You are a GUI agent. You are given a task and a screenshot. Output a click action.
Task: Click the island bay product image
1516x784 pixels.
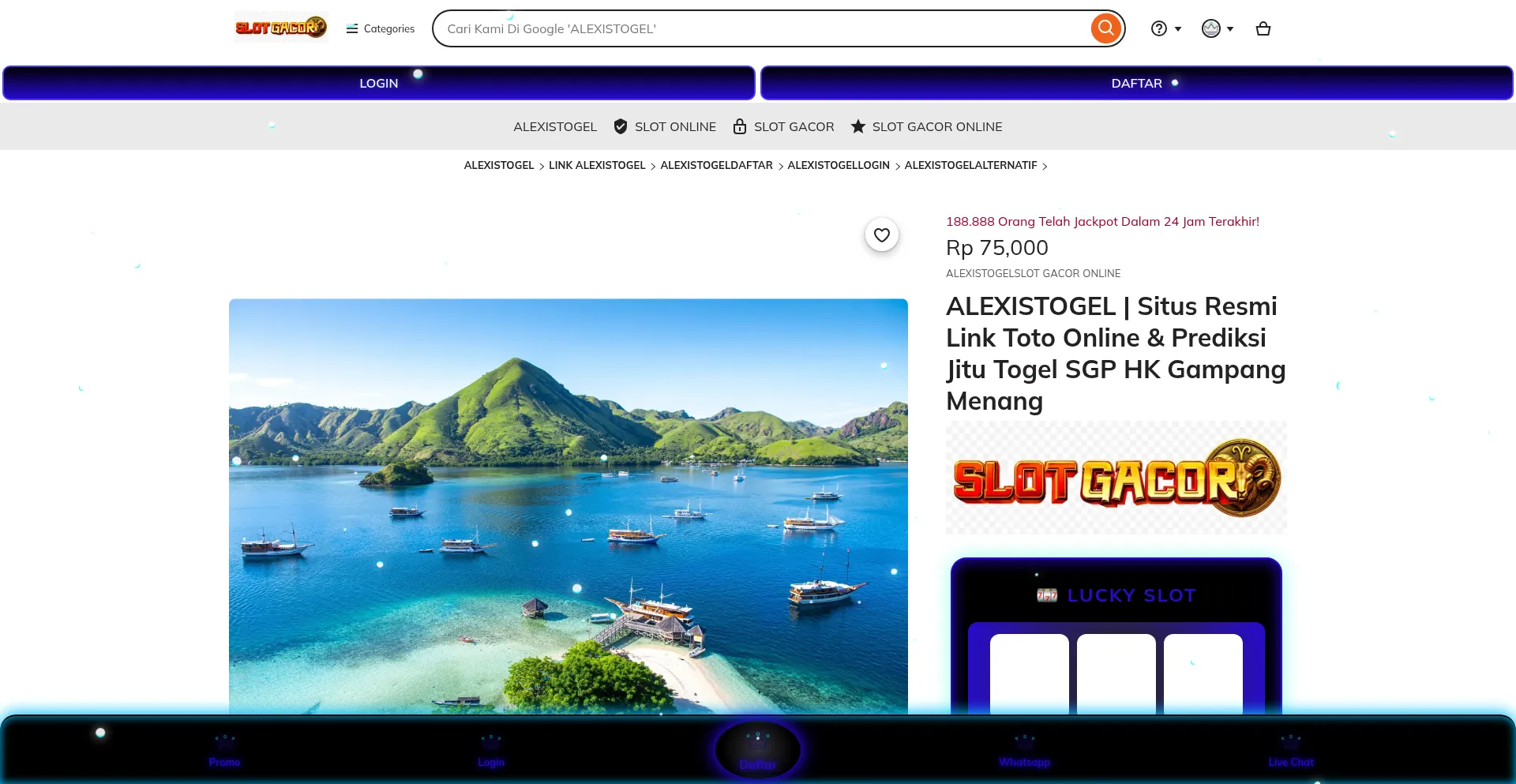[x=568, y=506]
